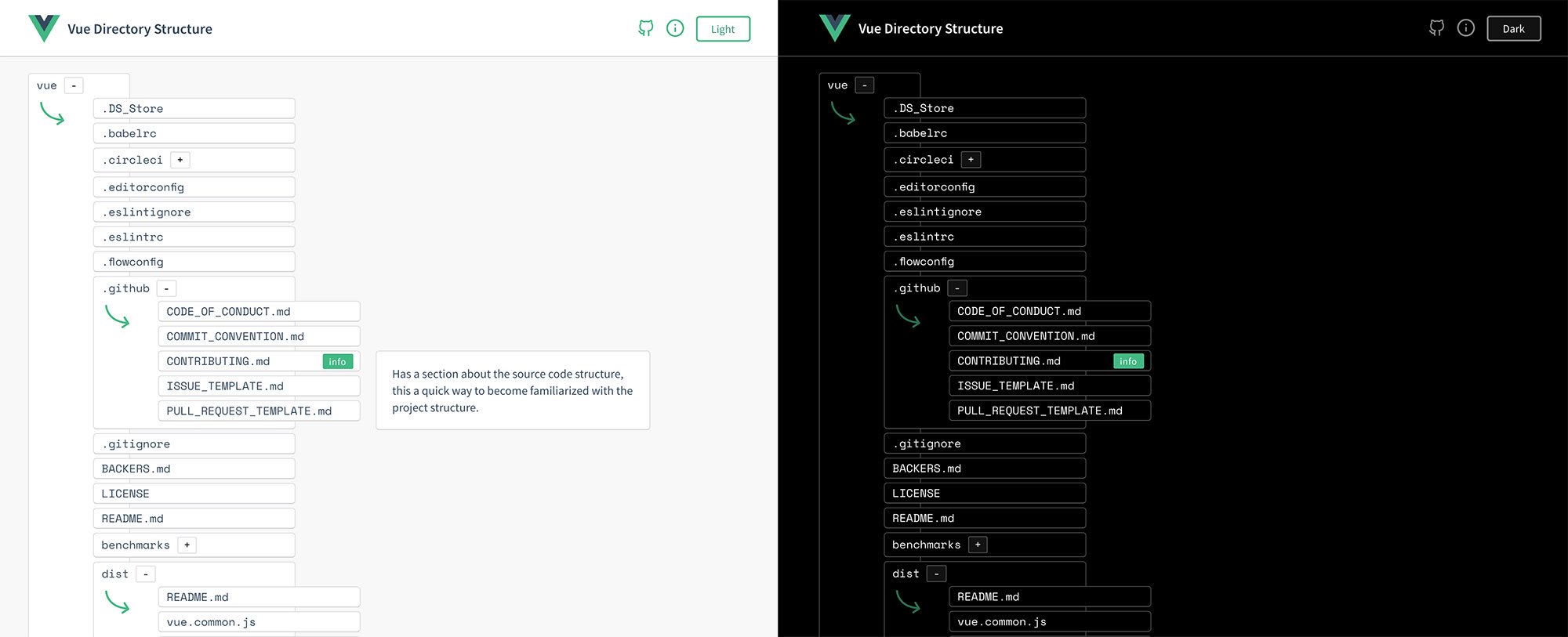Select .DS_Store file in light panel
This screenshot has width=1568, height=637.
click(x=194, y=108)
